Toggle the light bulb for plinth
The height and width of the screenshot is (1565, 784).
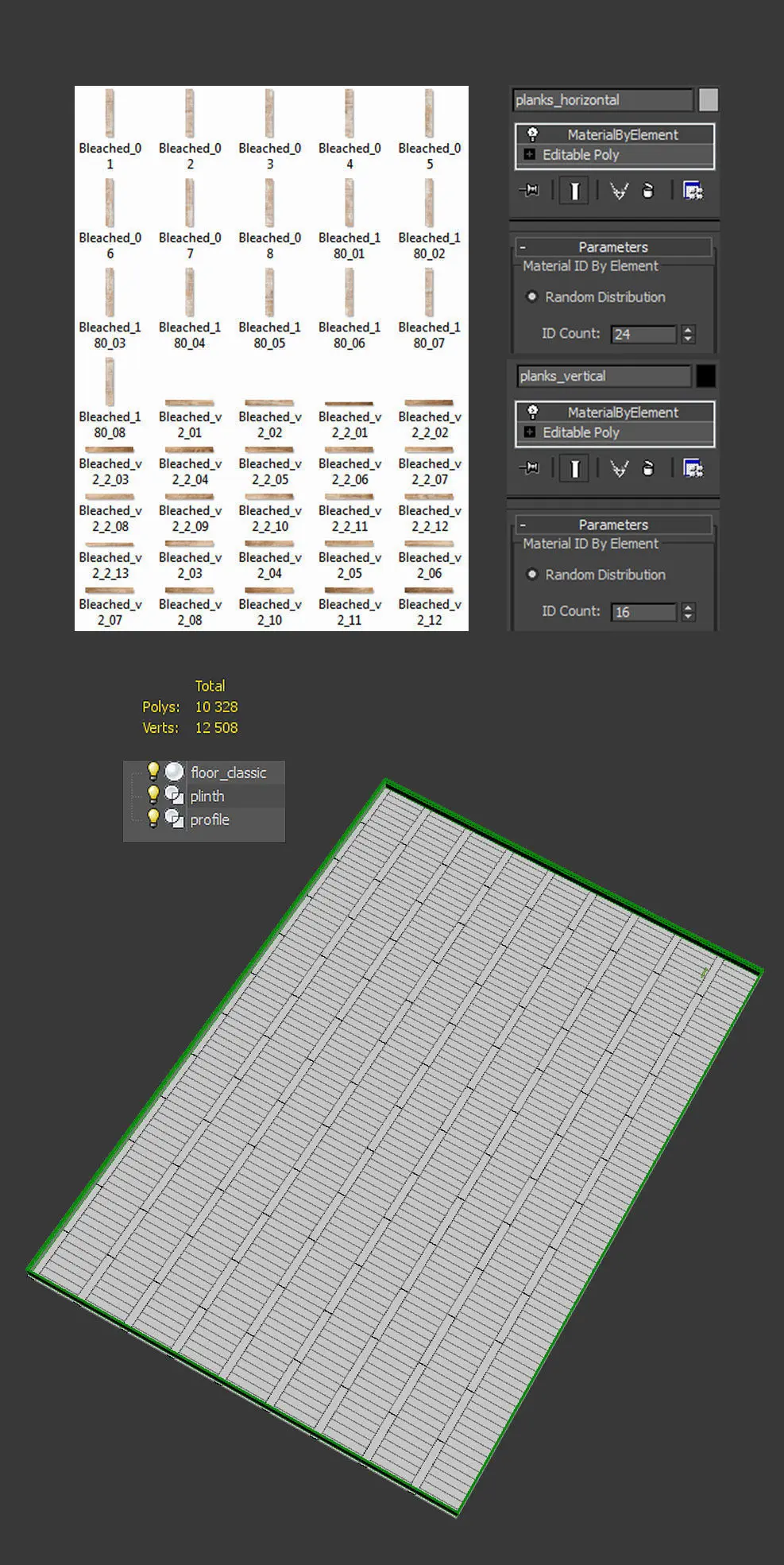[x=153, y=794]
